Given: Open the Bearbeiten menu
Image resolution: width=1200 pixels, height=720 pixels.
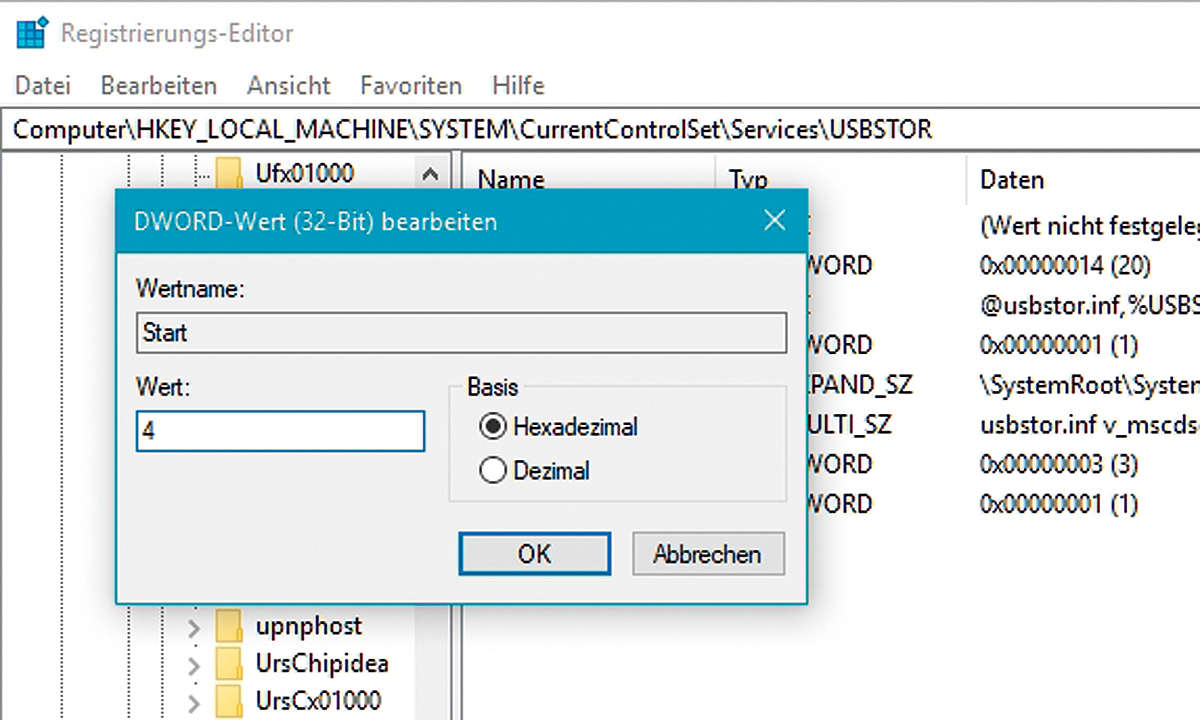Looking at the screenshot, I should [x=158, y=85].
